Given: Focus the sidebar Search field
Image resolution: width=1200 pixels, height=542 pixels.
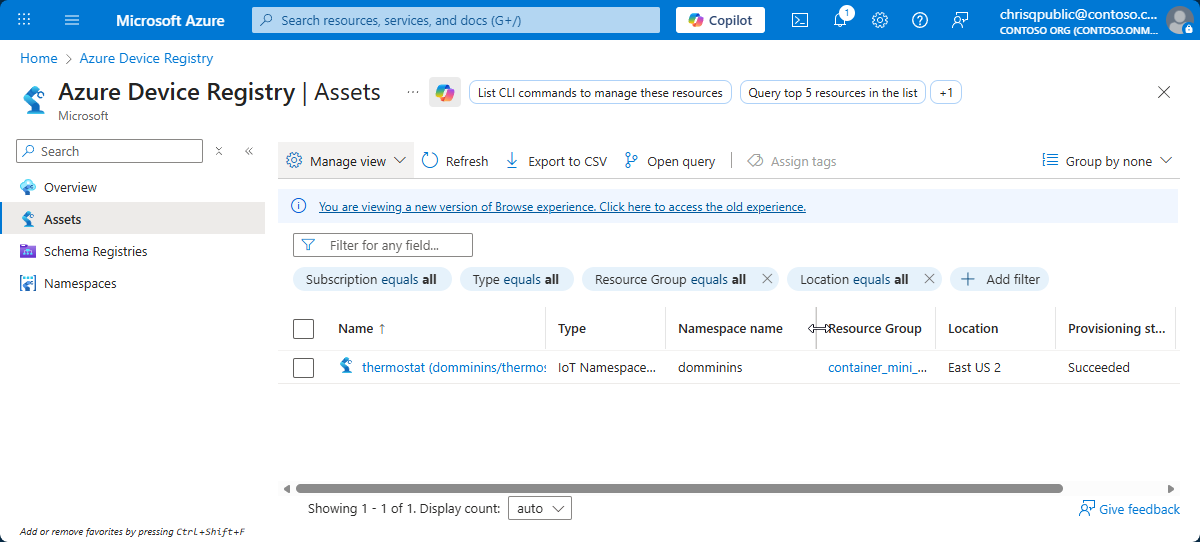Looking at the screenshot, I should click(110, 151).
